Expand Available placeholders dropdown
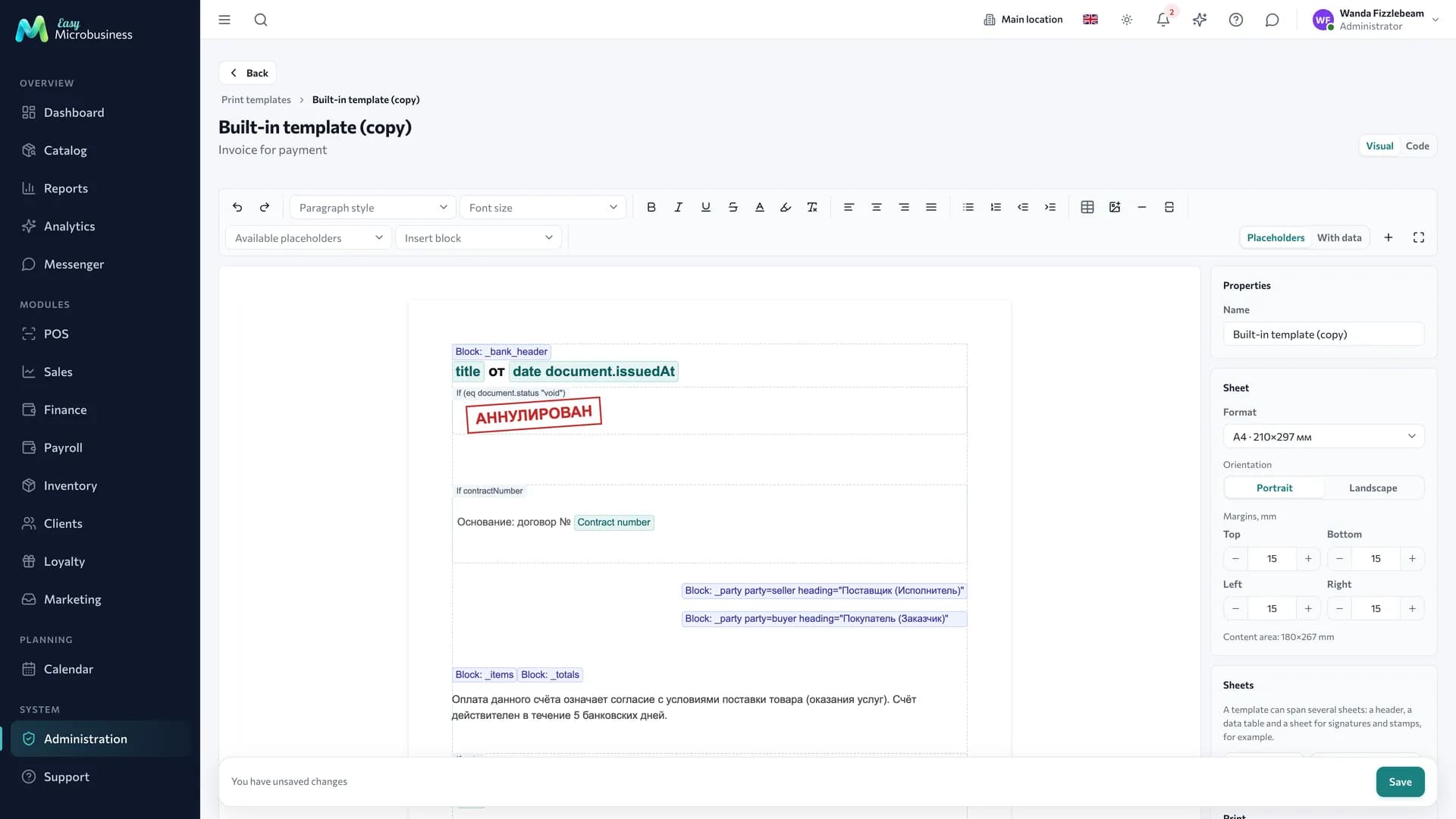Screen dimensions: 1456x819 308,237
